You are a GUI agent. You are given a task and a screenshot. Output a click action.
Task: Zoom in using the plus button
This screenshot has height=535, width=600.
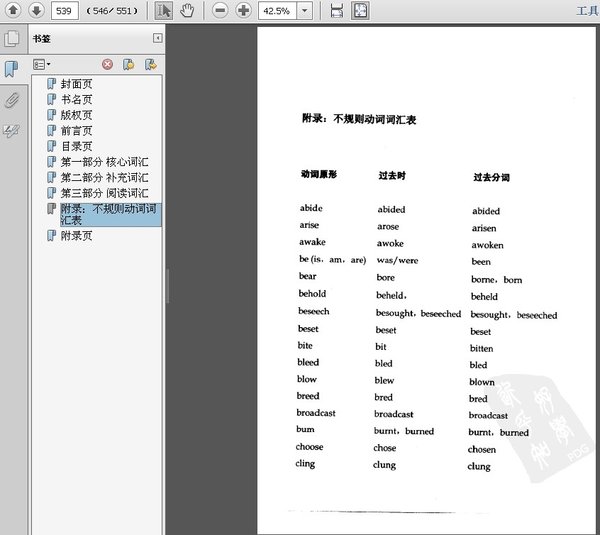tap(243, 11)
